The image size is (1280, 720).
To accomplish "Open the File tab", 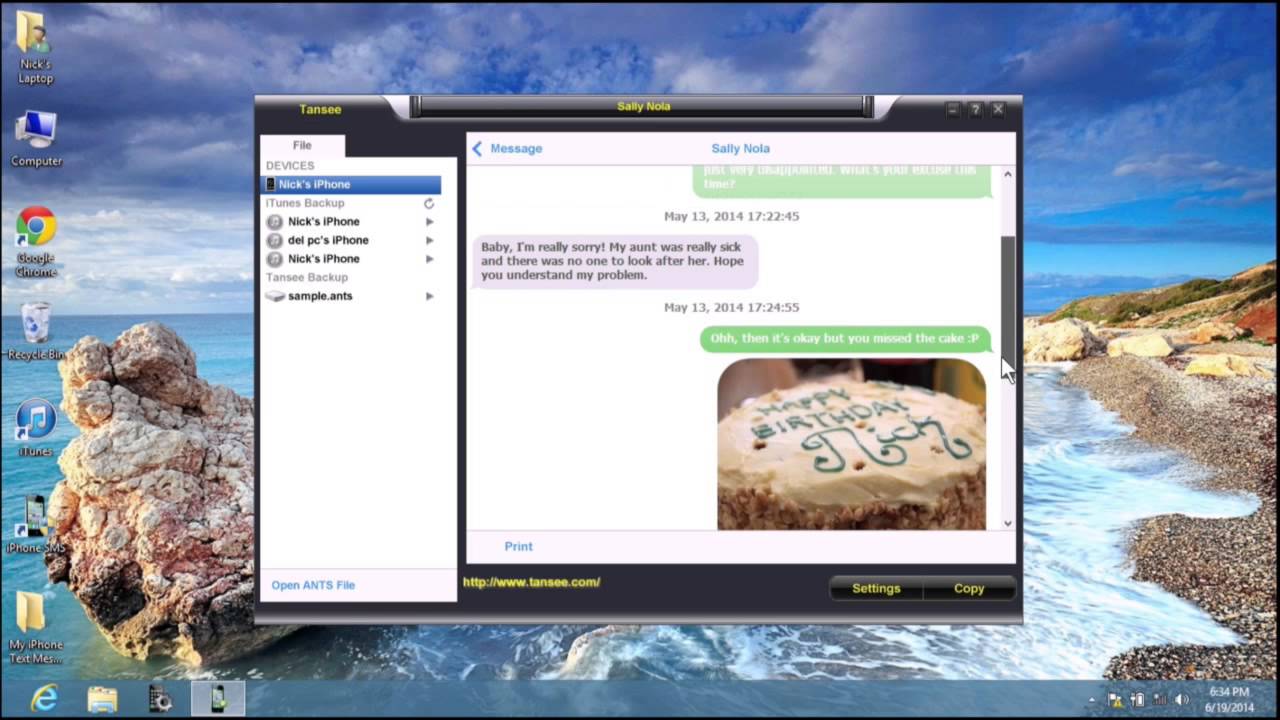I will click(x=302, y=145).
